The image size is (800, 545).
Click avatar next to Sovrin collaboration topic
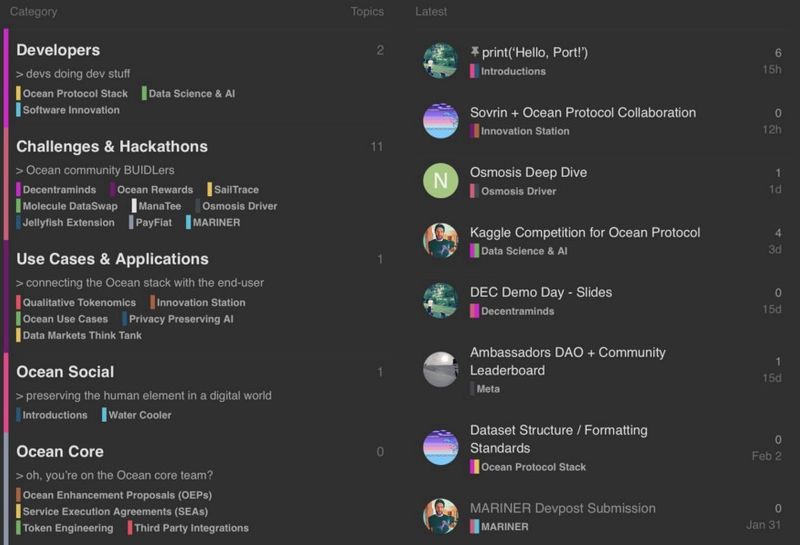[x=441, y=121]
